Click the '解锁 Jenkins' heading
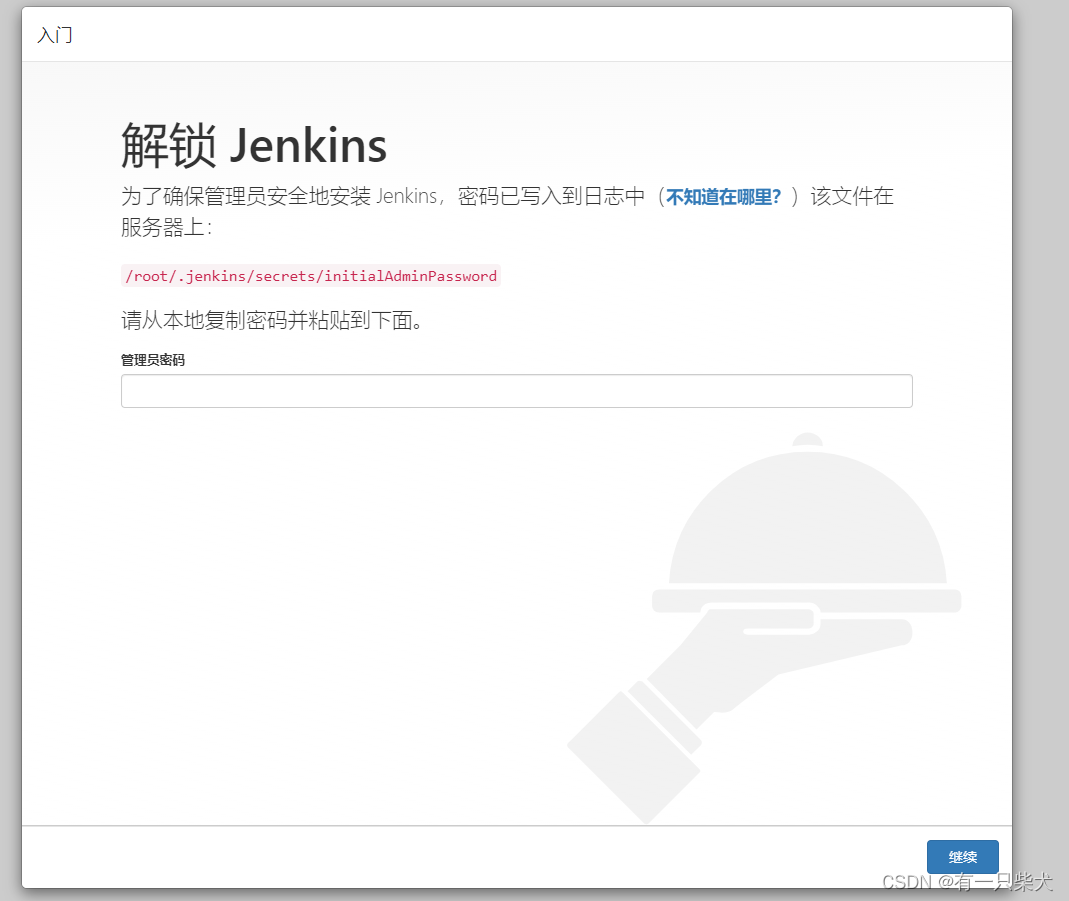Viewport: 1069px width, 901px height. pos(254,145)
